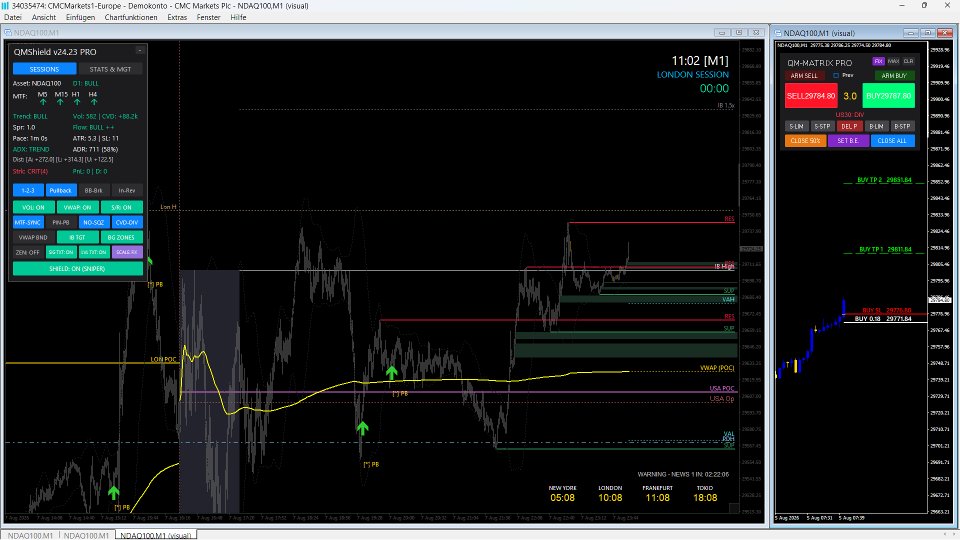Screen dimensions: 960x540
Task: Collapse the QMShield panel with minus button
Action: pos(140,51)
